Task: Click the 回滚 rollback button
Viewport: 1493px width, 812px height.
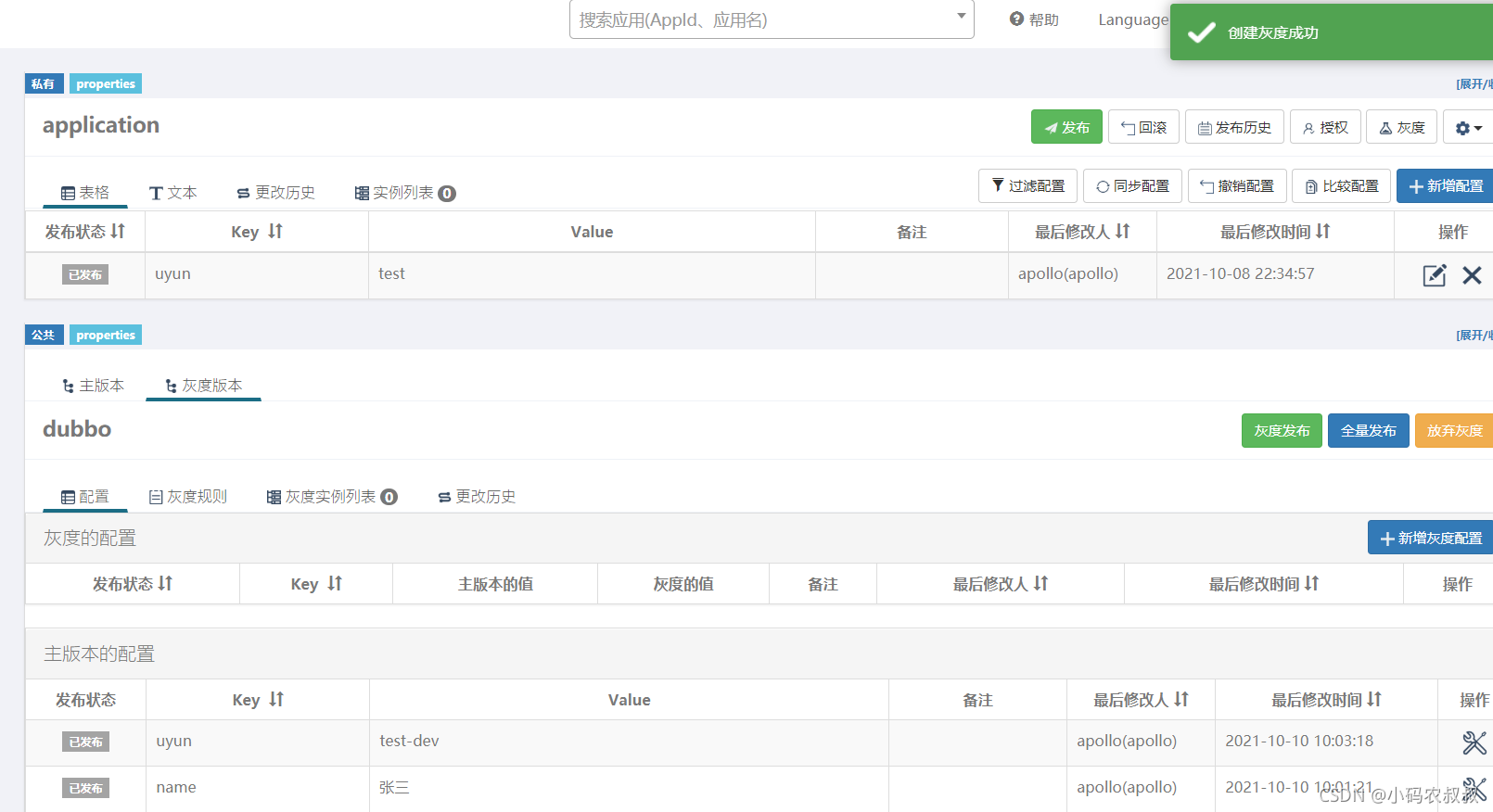Action: point(1143,127)
